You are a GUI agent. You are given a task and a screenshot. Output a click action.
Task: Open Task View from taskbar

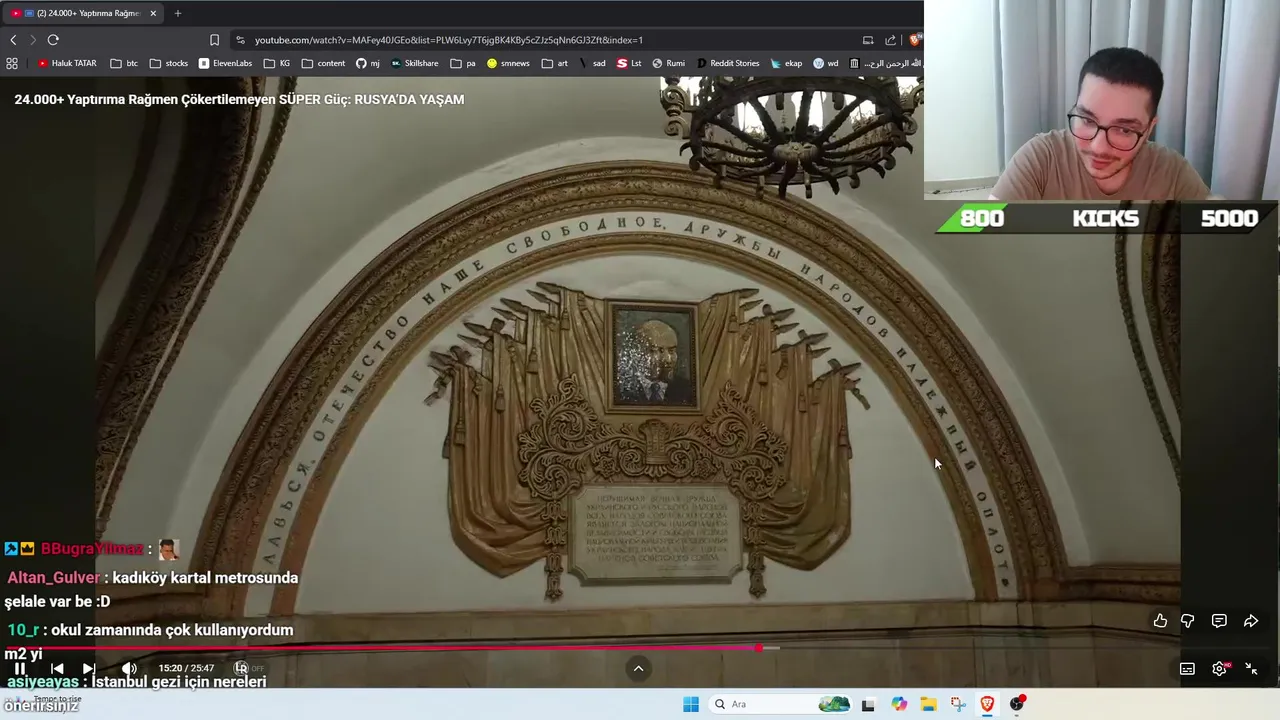pos(868,704)
